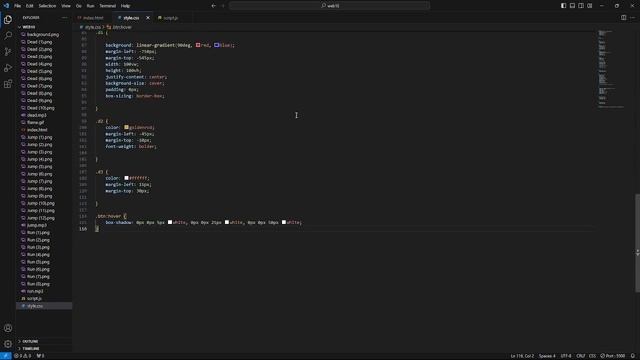
Task: Open Explorer Views and More Actions ellipsis
Action: tap(64, 18)
